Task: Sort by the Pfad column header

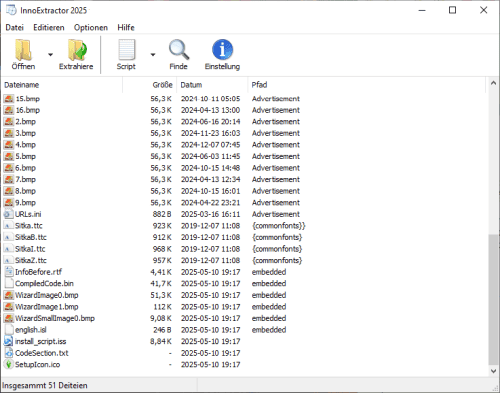Action: (x=366, y=85)
